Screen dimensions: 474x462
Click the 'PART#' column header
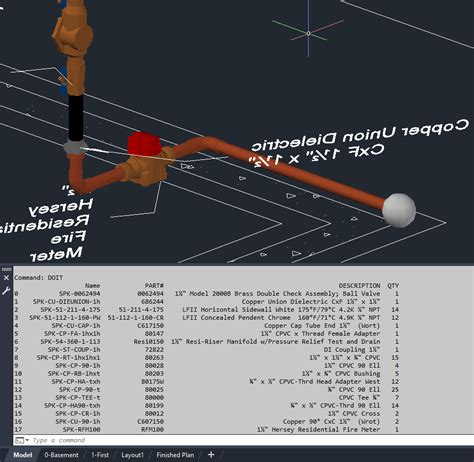point(154,286)
